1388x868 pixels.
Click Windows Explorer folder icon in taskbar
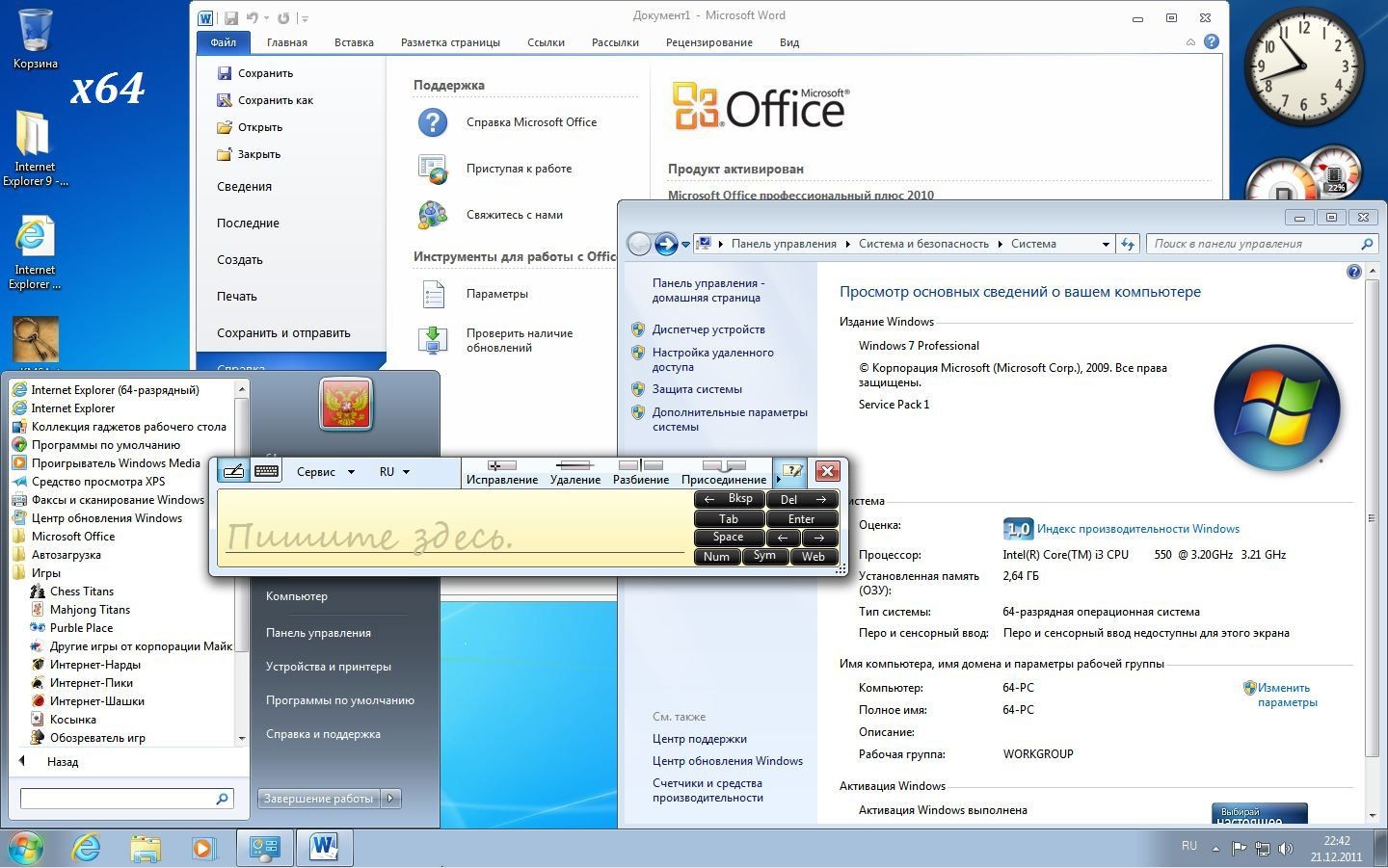pyautogui.click(x=146, y=848)
